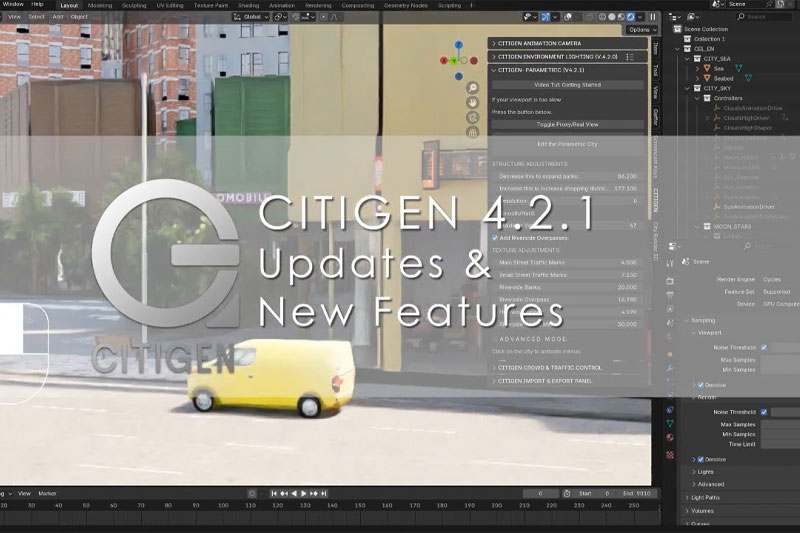The height and width of the screenshot is (533, 800).
Task: Open the timeline Marker menu
Action: pyautogui.click(x=47, y=493)
